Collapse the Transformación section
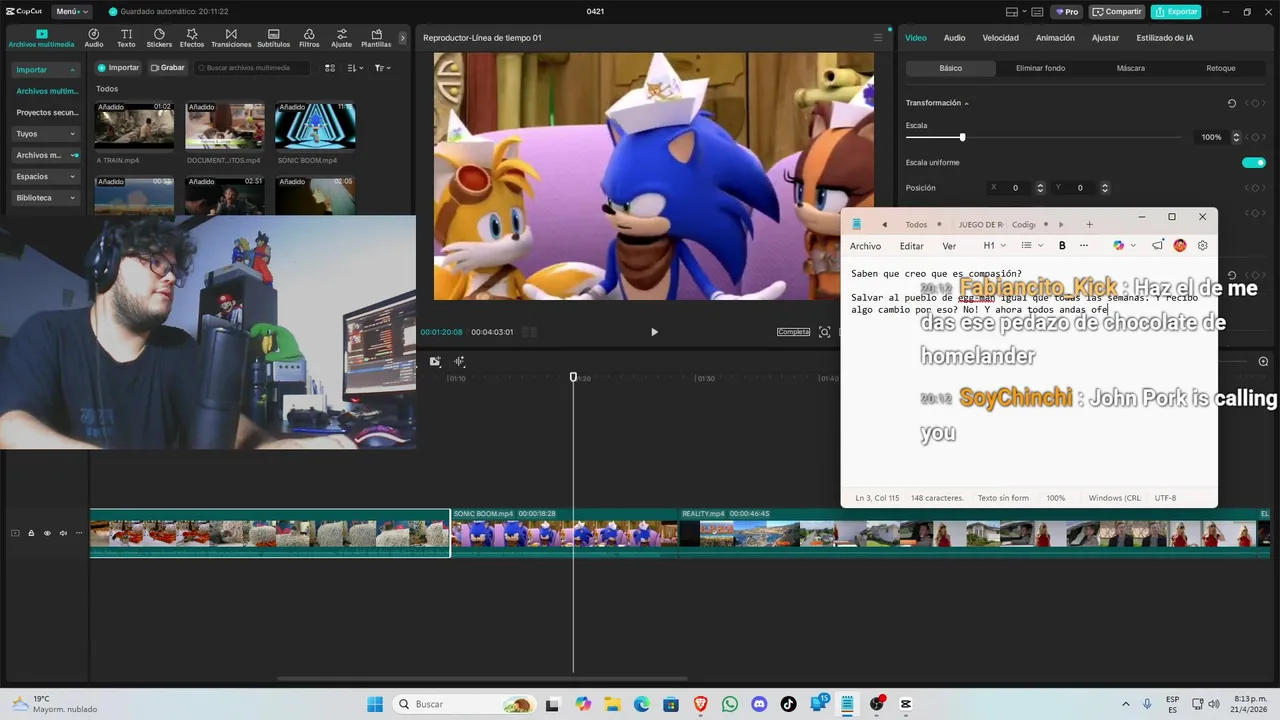The image size is (1280, 720). (x=966, y=103)
